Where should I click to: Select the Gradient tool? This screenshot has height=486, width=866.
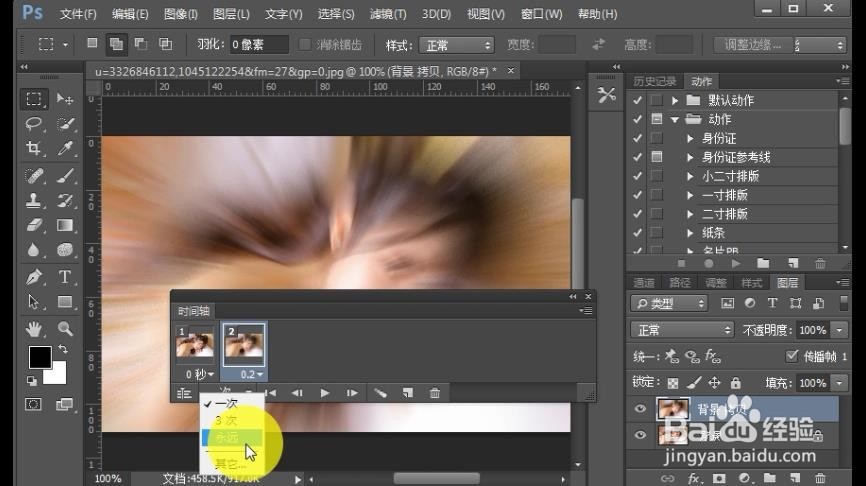[x=65, y=225]
